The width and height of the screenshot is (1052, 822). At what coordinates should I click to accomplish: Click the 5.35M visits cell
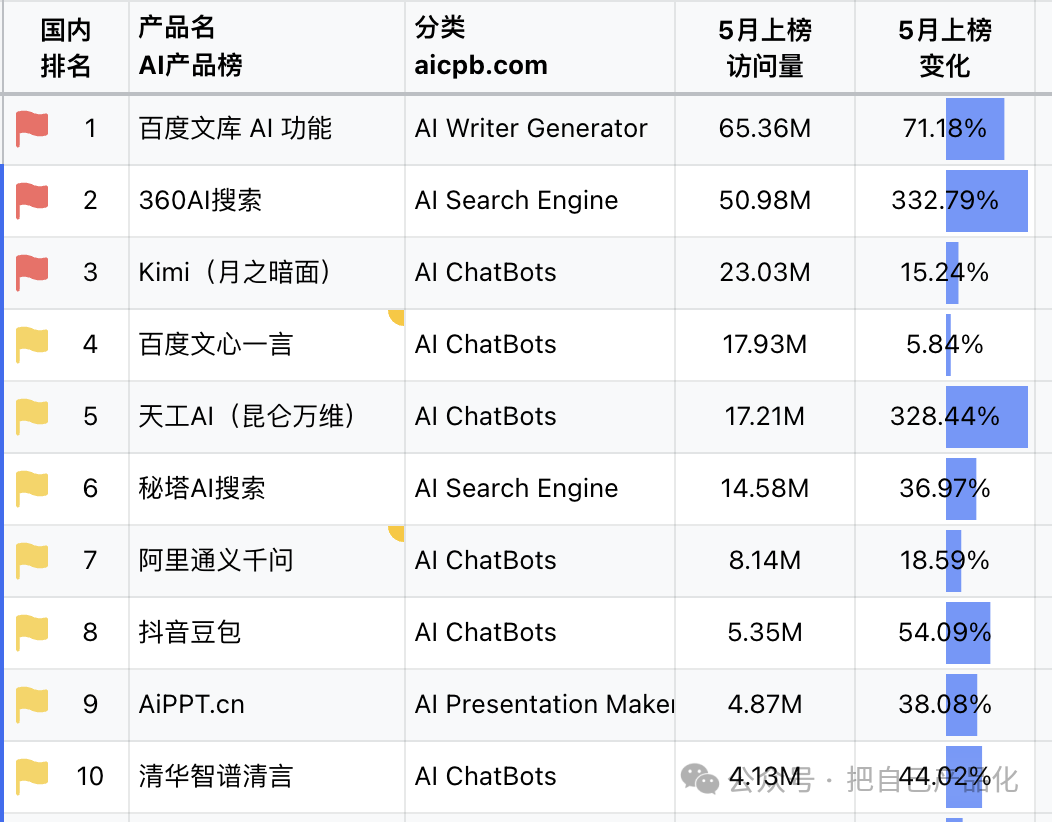tap(765, 633)
